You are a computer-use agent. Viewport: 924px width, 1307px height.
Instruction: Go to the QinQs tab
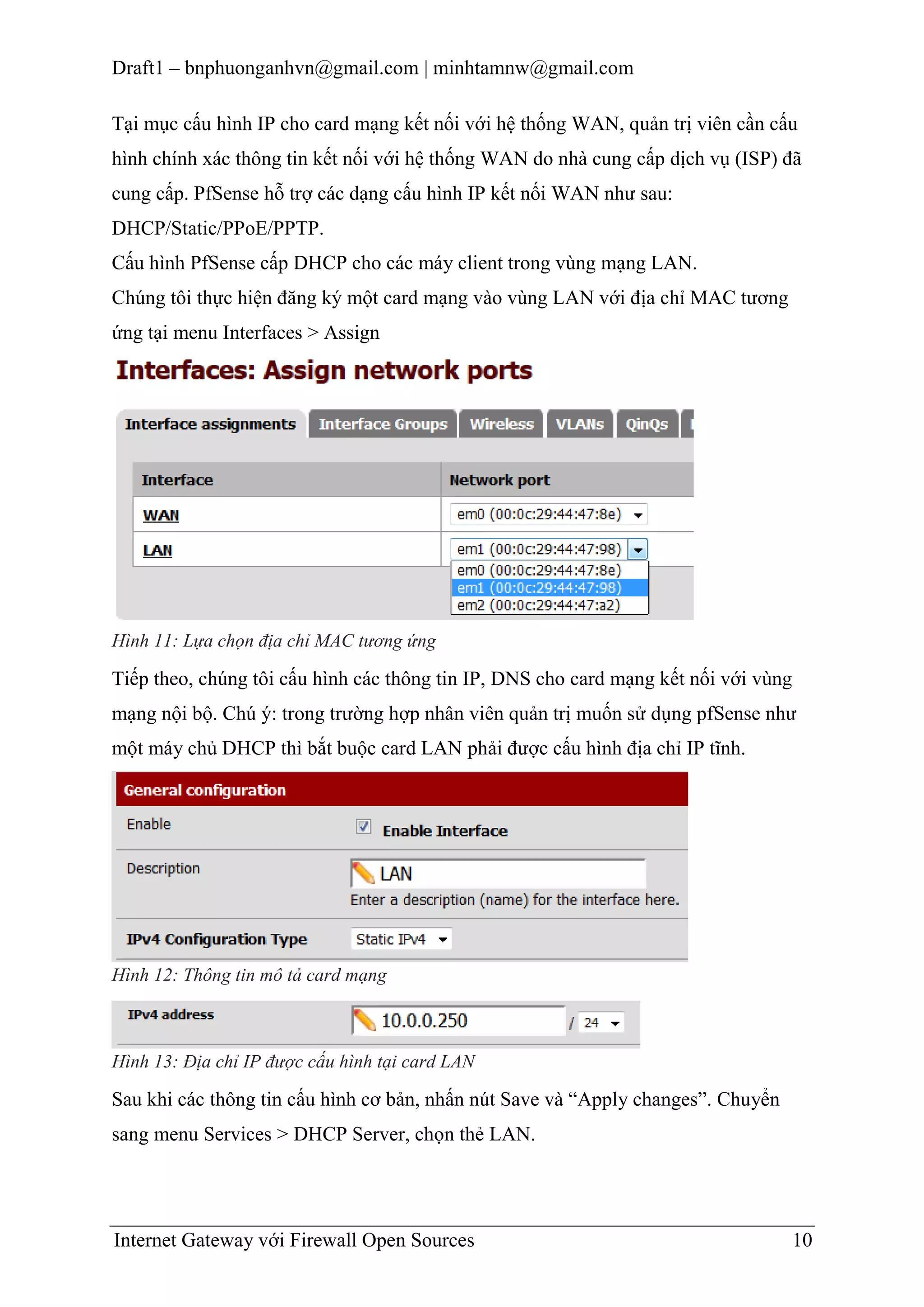tap(647, 424)
